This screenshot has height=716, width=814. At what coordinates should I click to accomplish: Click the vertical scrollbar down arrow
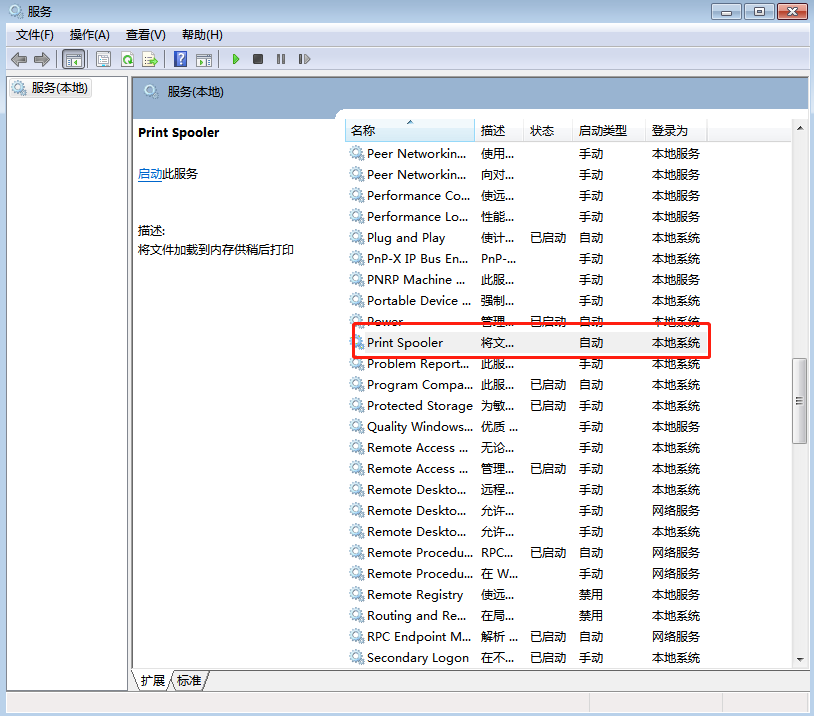pyautogui.click(x=799, y=659)
